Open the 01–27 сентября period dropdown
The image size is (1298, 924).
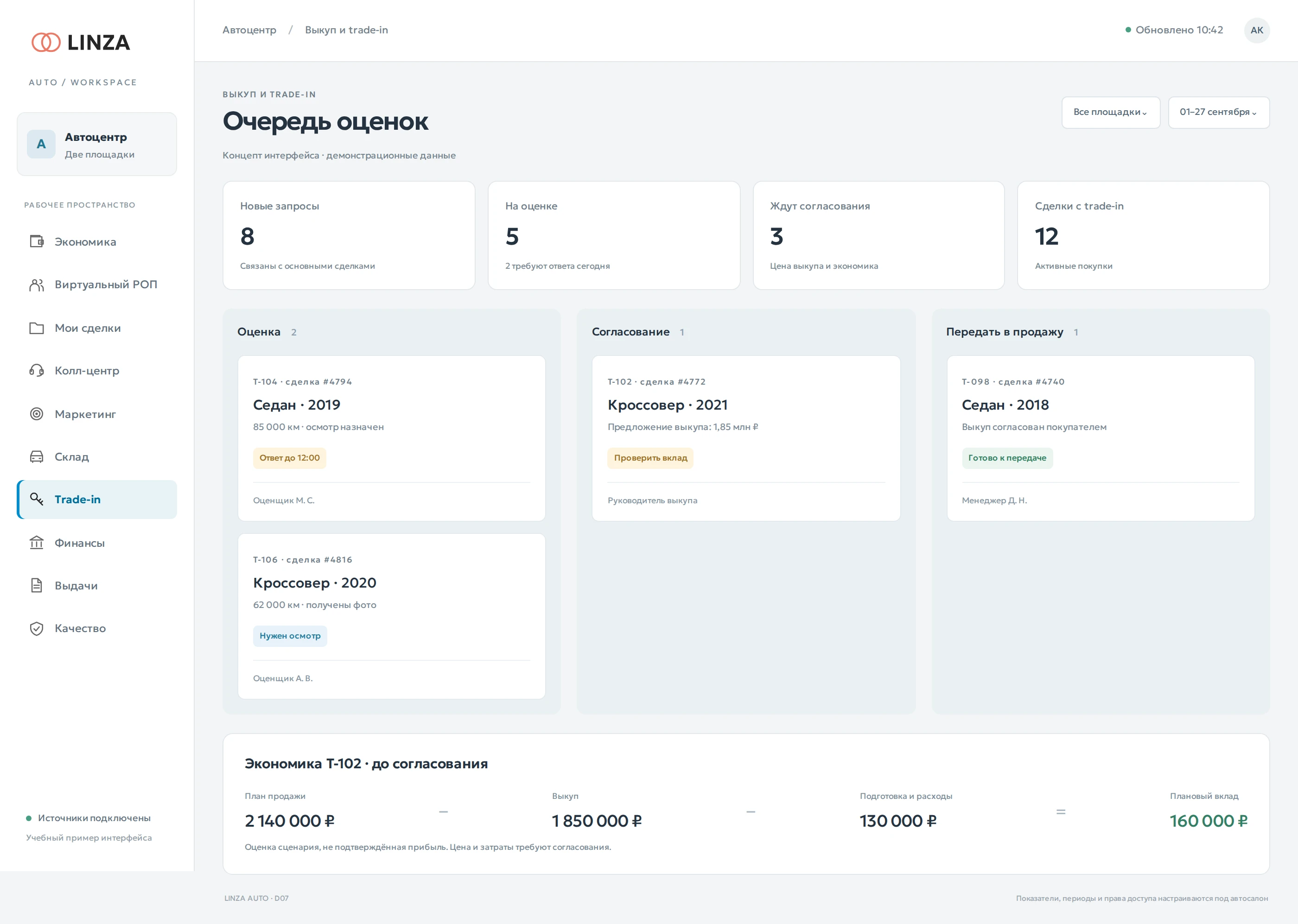point(1218,112)
